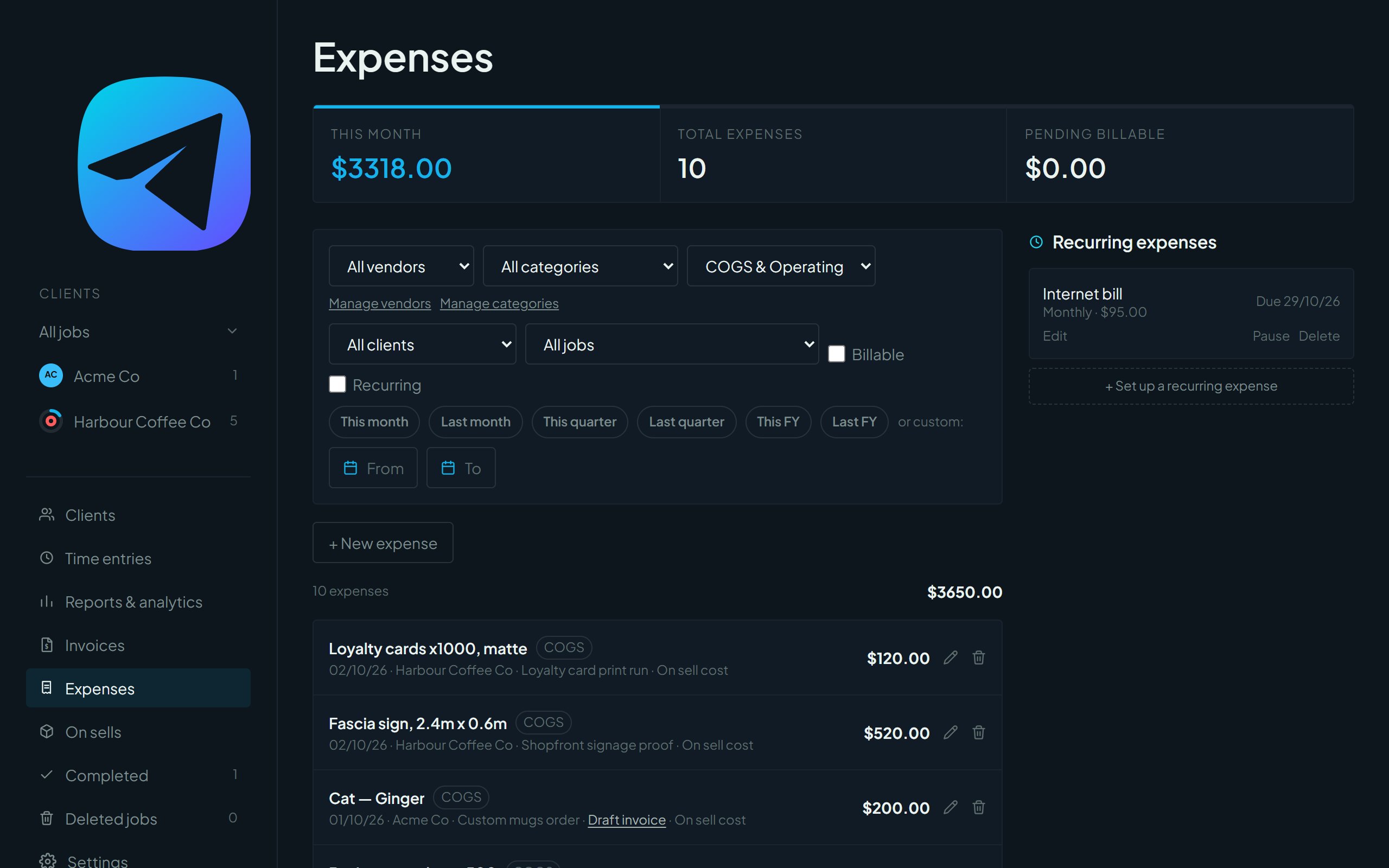Screen dimensions: 1389x868
Task: Click the Acme Co avatar icon
Action: point(51,375)
